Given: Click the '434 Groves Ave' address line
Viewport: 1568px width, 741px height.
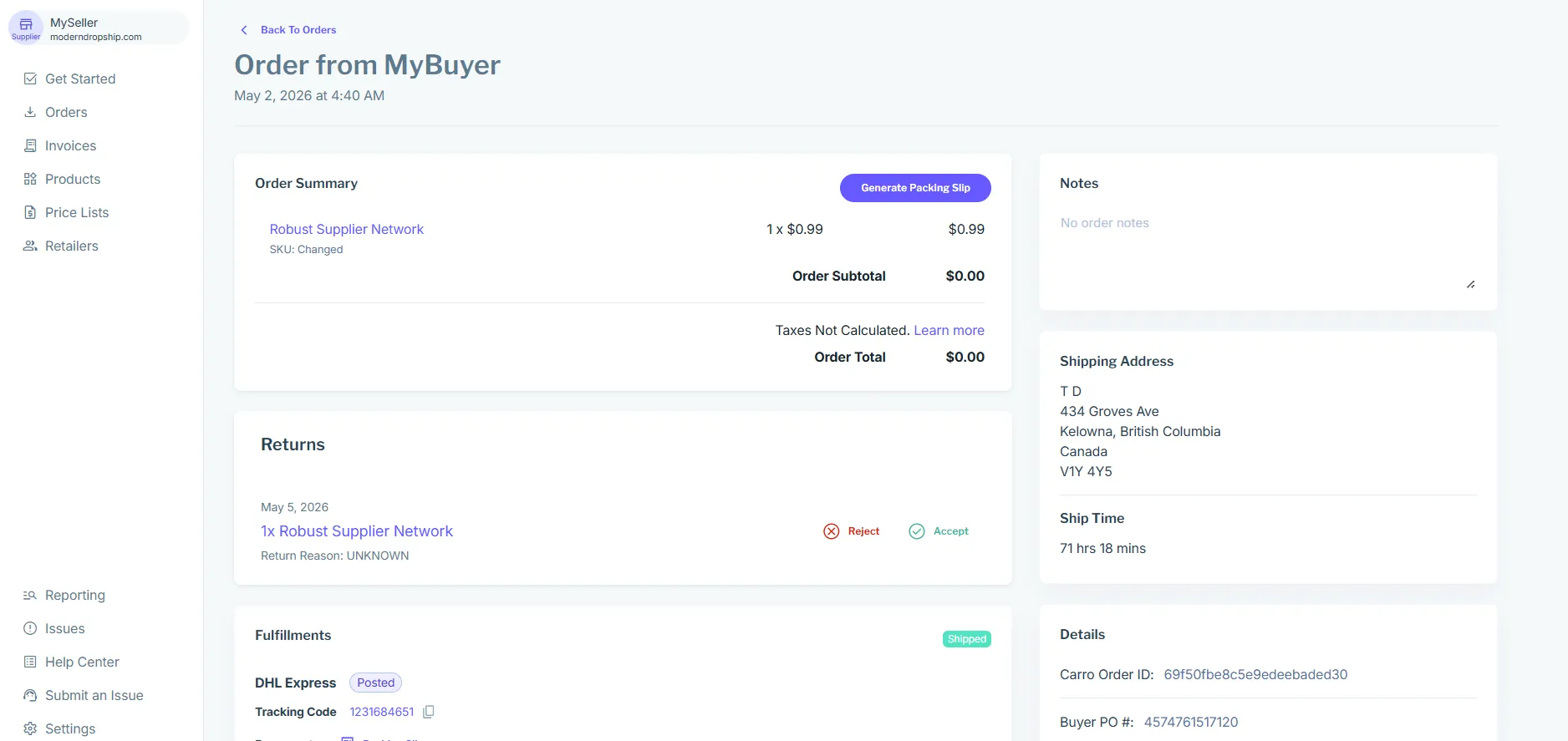Looking at the screenshot, I should click(1109, 411).
